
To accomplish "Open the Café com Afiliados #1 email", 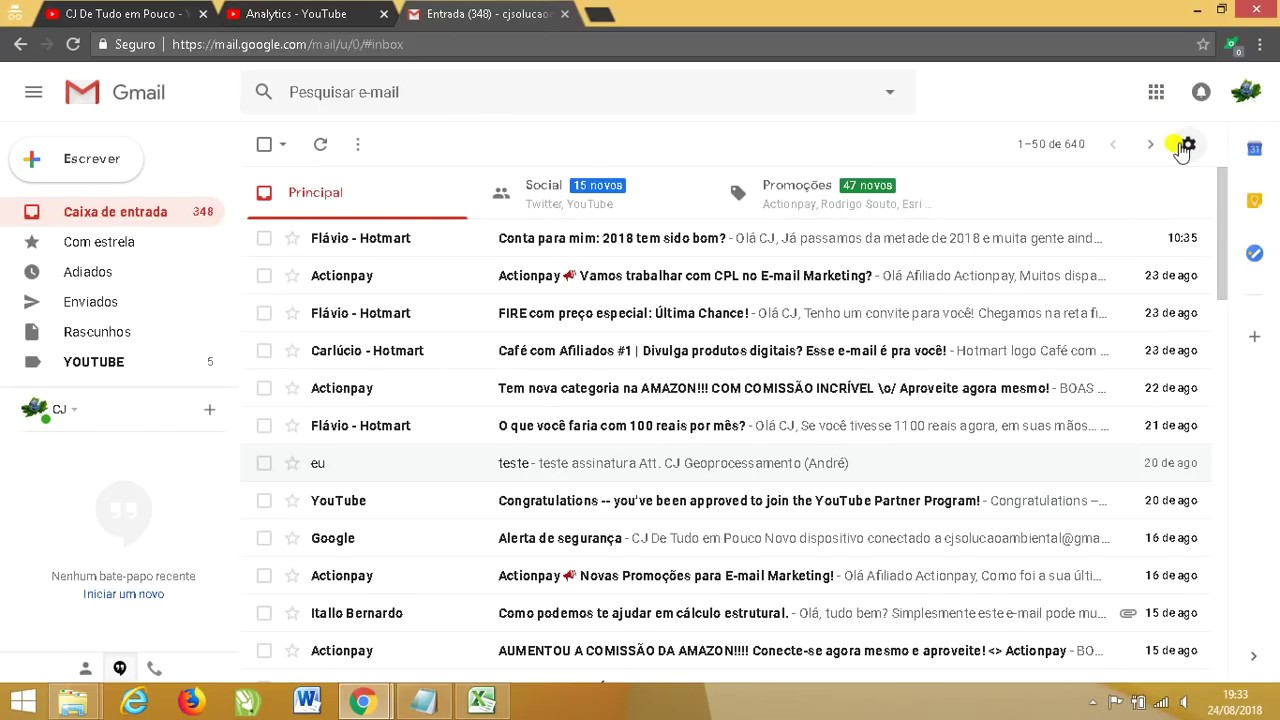I will point(726,350).
